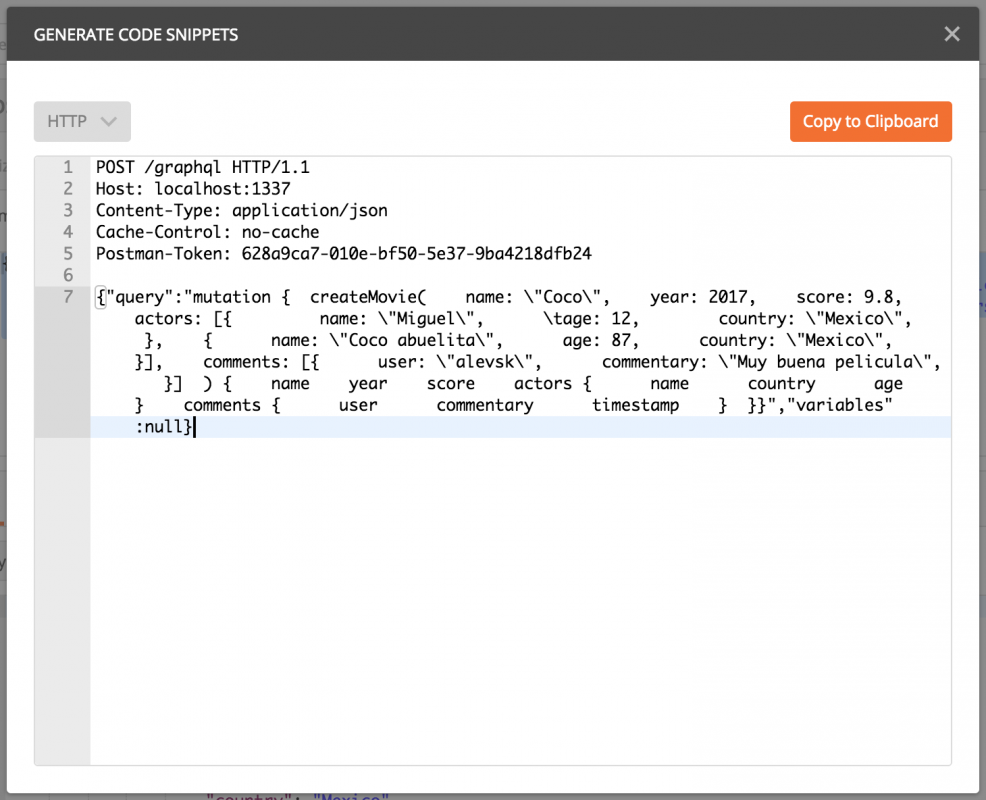Click line number 1 in the gutter
Image resolution: width=986 pixels, height=800 pixels.
pos(68,167)
